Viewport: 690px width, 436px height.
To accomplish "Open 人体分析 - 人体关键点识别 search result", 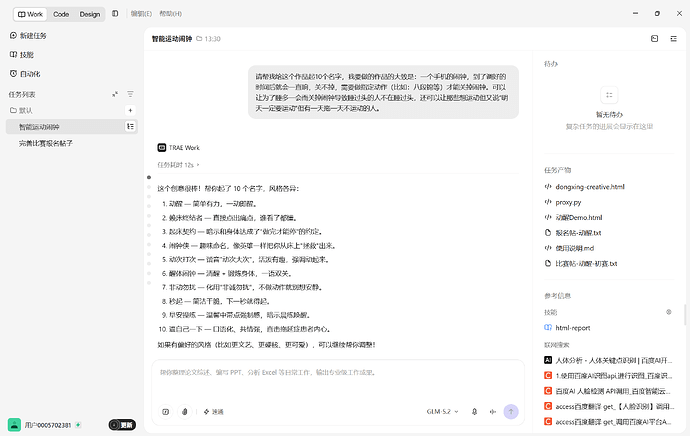I will pyautogui.click(x=613, y=360).
